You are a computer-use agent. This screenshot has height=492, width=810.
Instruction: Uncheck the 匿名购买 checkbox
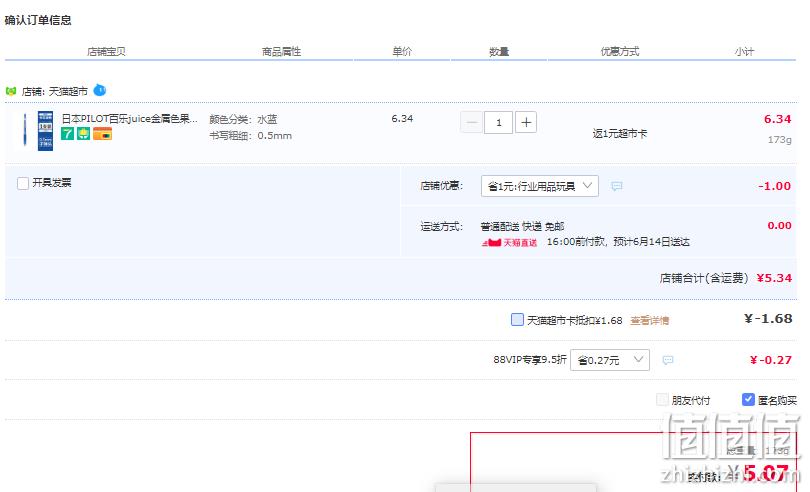(x=748, y=399)
